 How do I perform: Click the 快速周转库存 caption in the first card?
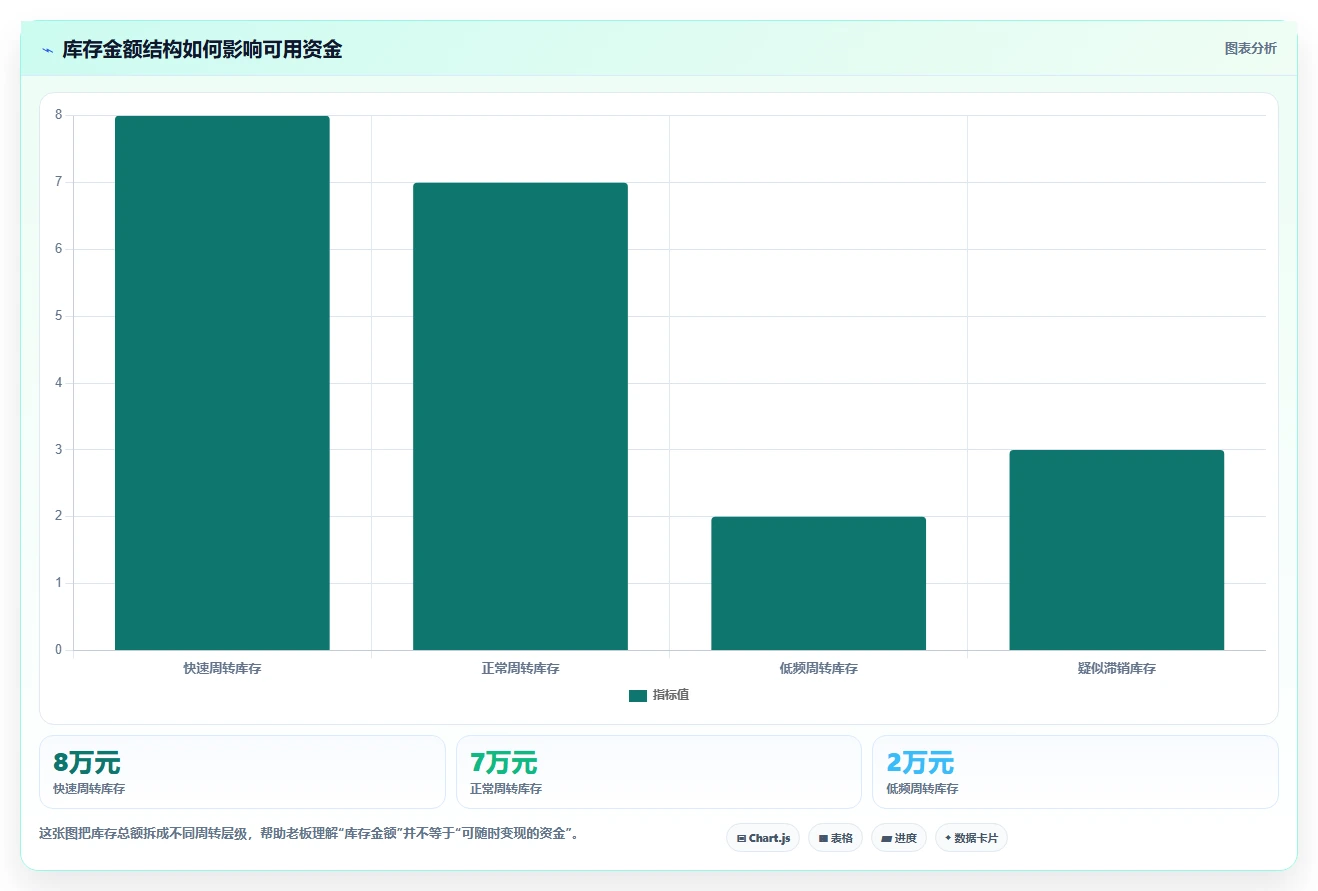coord(89,789)
